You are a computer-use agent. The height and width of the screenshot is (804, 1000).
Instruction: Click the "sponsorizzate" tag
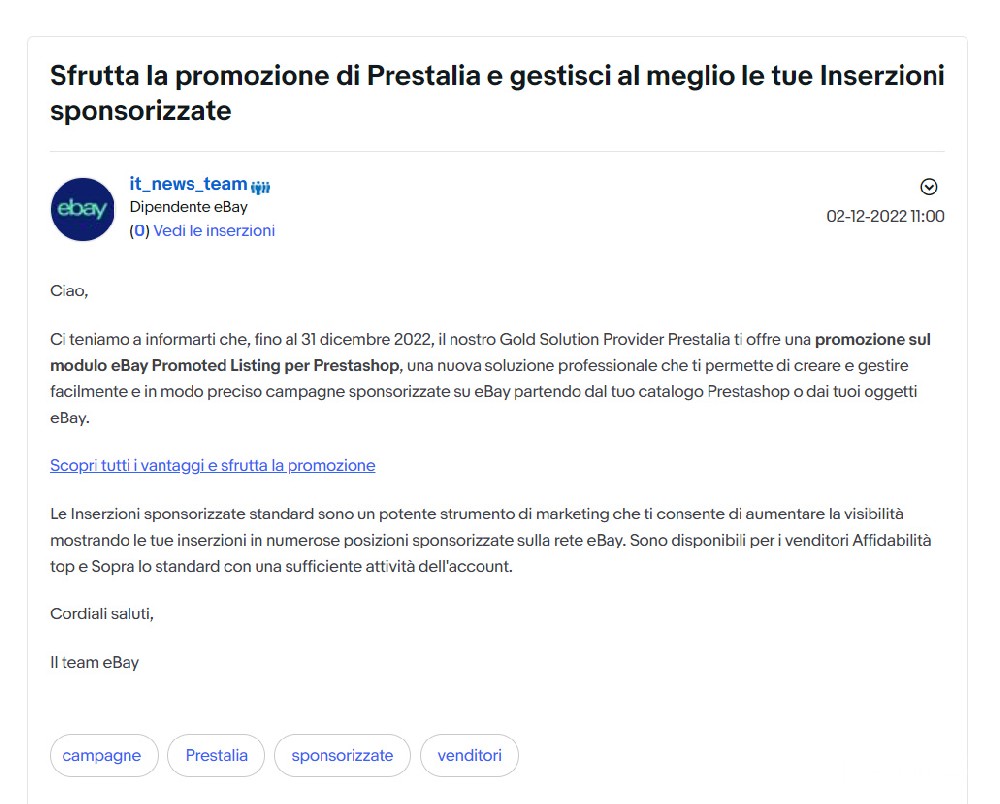(x=342, y=756)
